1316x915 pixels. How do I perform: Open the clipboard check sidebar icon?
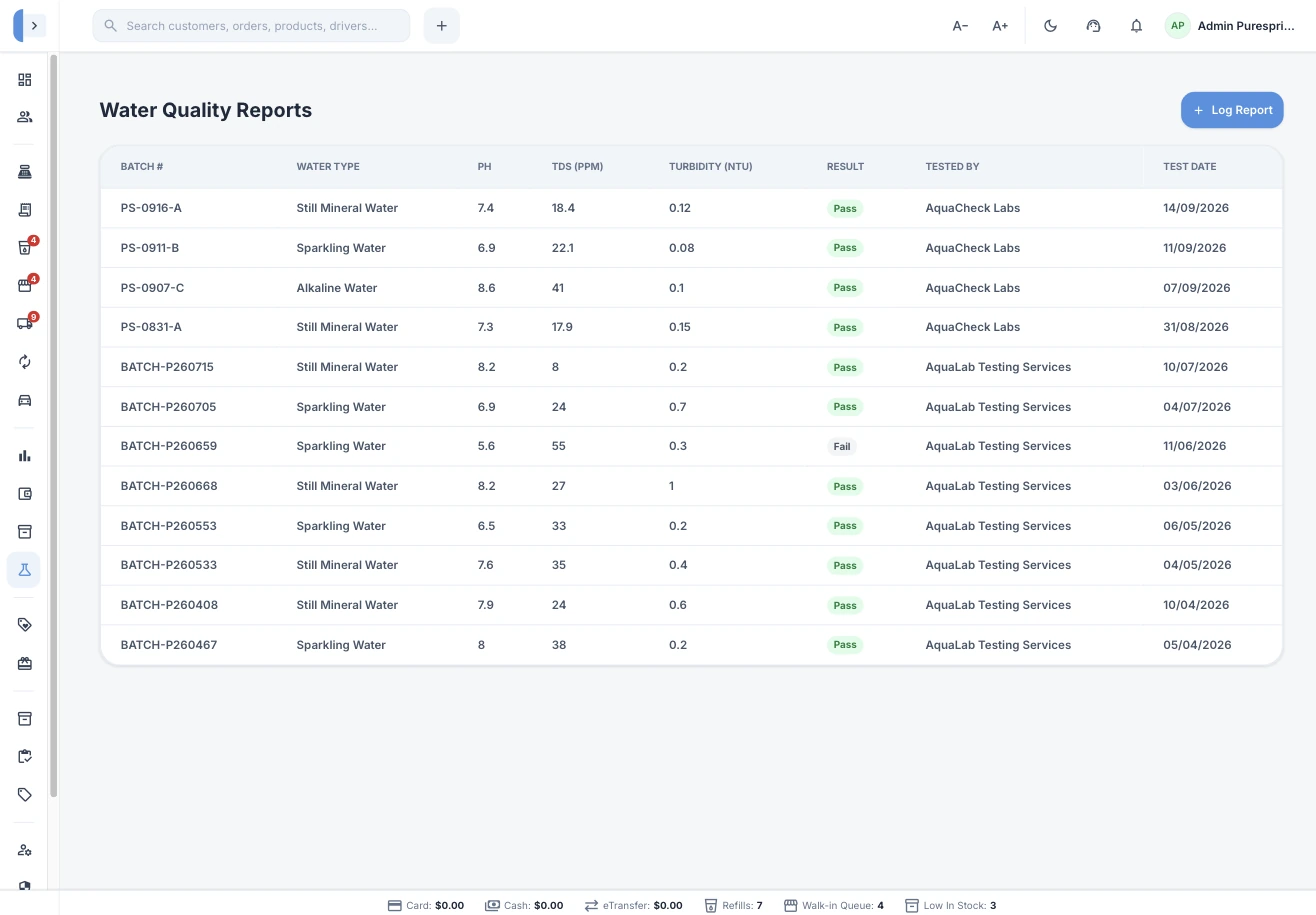pos(24,756)
